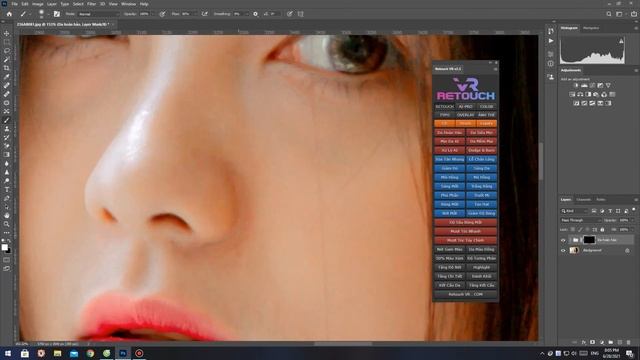Select the Crop tool

coord(7,68)
